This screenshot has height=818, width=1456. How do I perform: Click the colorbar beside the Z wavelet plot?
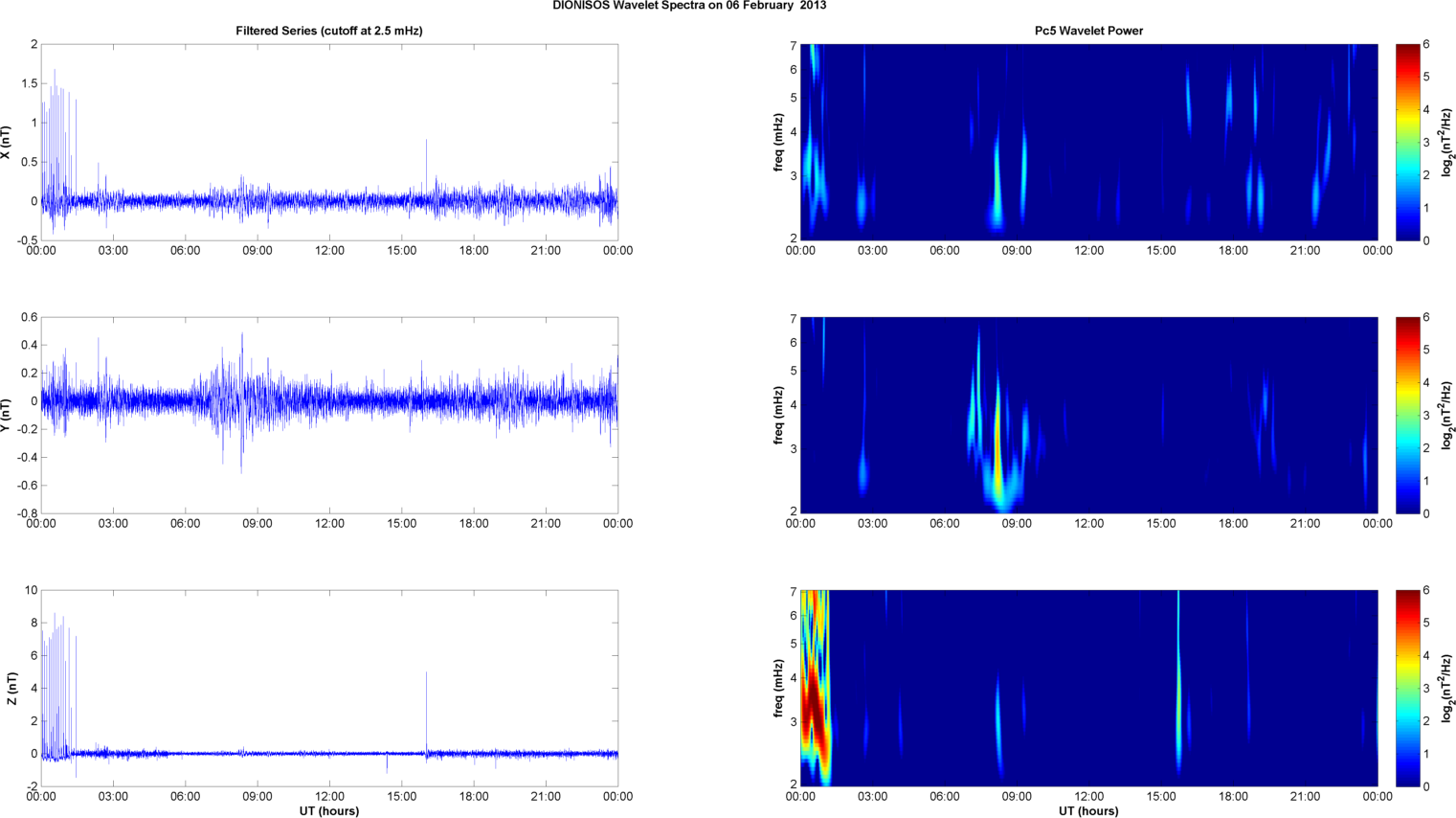pyautogui.click(x=1407, y=688)
